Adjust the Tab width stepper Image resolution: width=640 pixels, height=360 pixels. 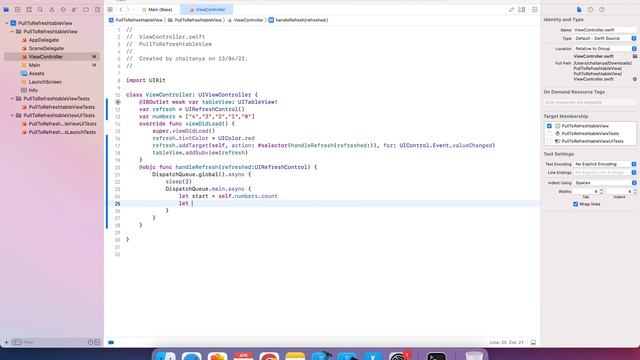click(601, 191)
